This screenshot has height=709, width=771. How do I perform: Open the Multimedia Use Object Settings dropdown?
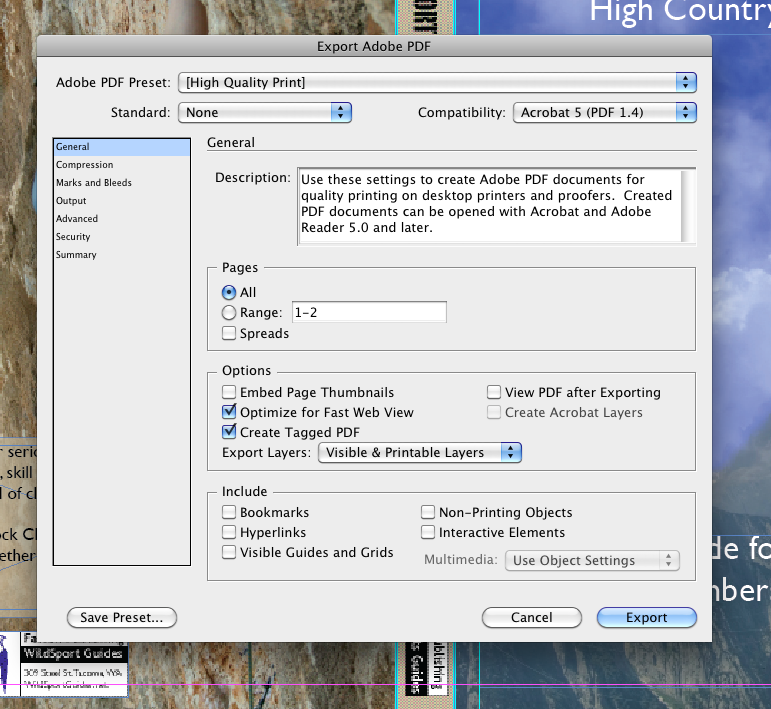click(592, 561)
